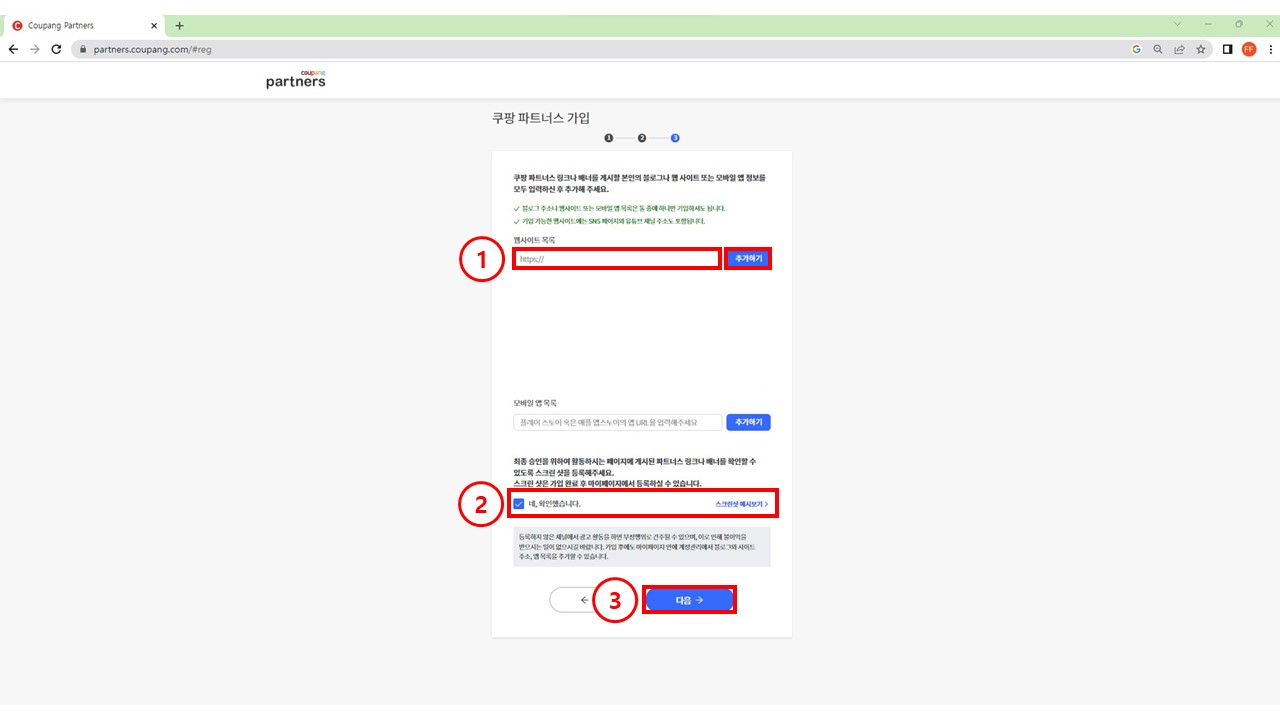The width and height of the screenshot is (1280, 720).
Task: Share this page via share icon
Action: (1180, 49)
